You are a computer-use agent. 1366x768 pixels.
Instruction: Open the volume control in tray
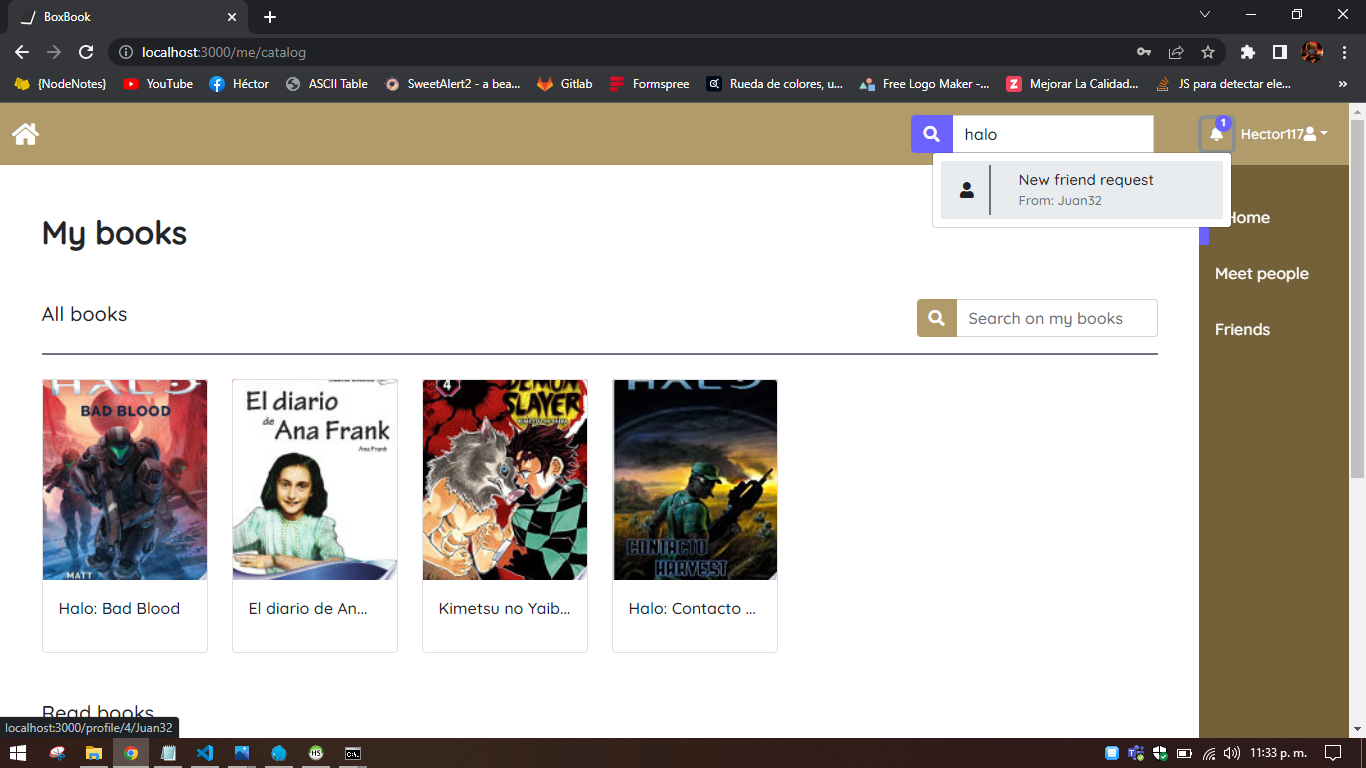[1232, 753]
